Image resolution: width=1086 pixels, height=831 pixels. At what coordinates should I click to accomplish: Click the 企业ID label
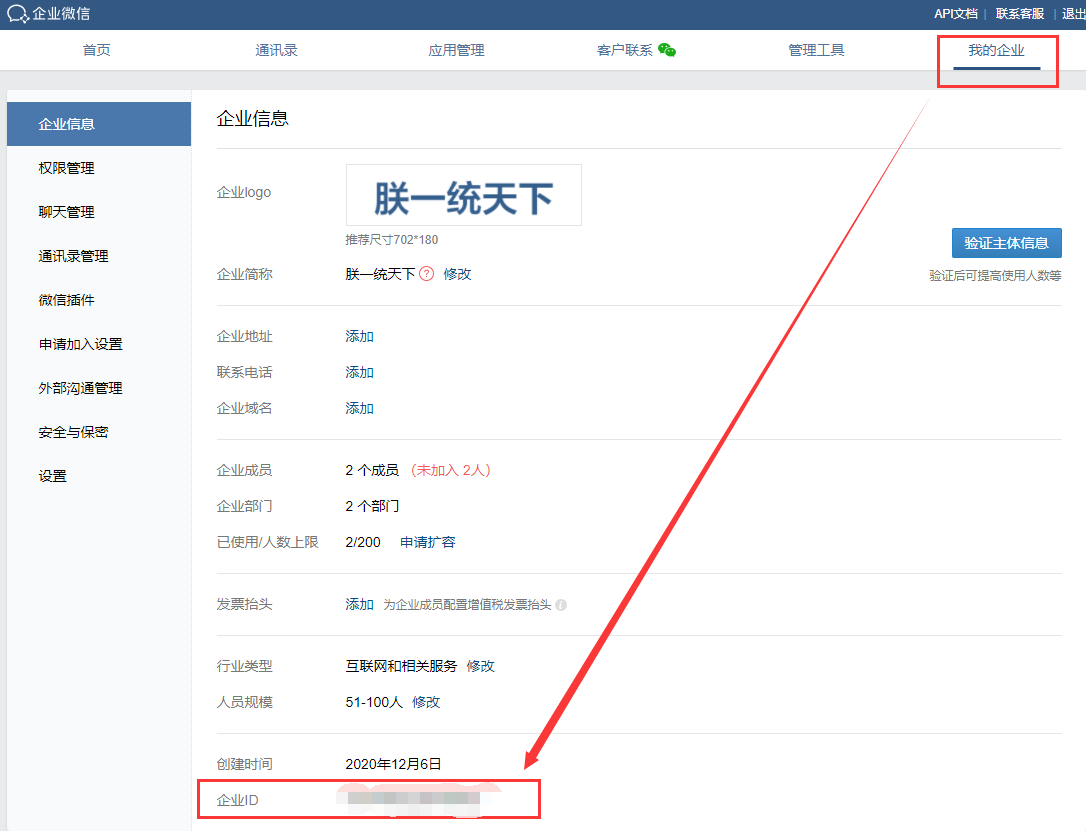pos(238,800)
